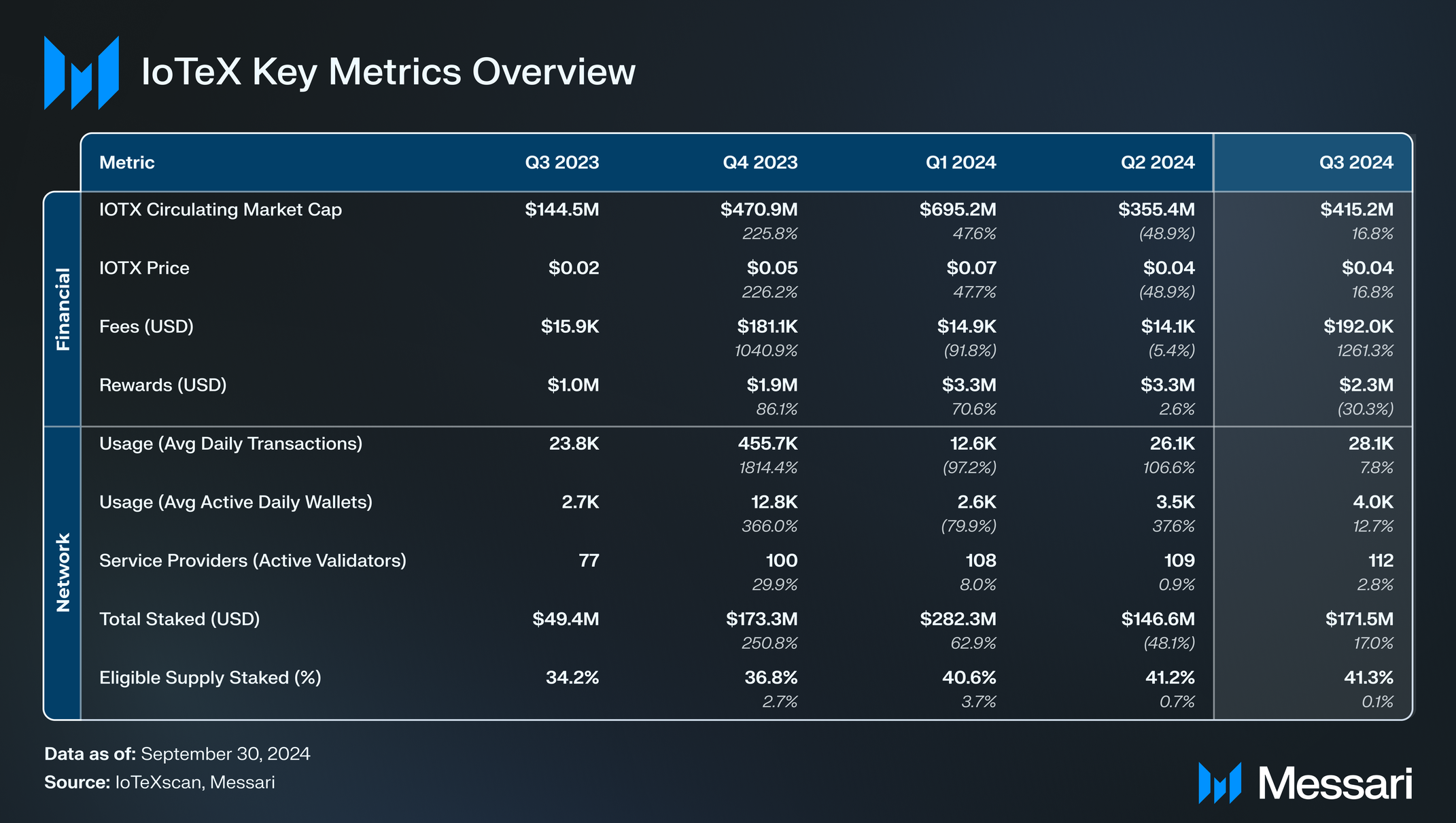Click the "Q3 2023" column header
The width and height of the screenshot is (1456, 823).
pyautogui.click(x=562, y=162)
